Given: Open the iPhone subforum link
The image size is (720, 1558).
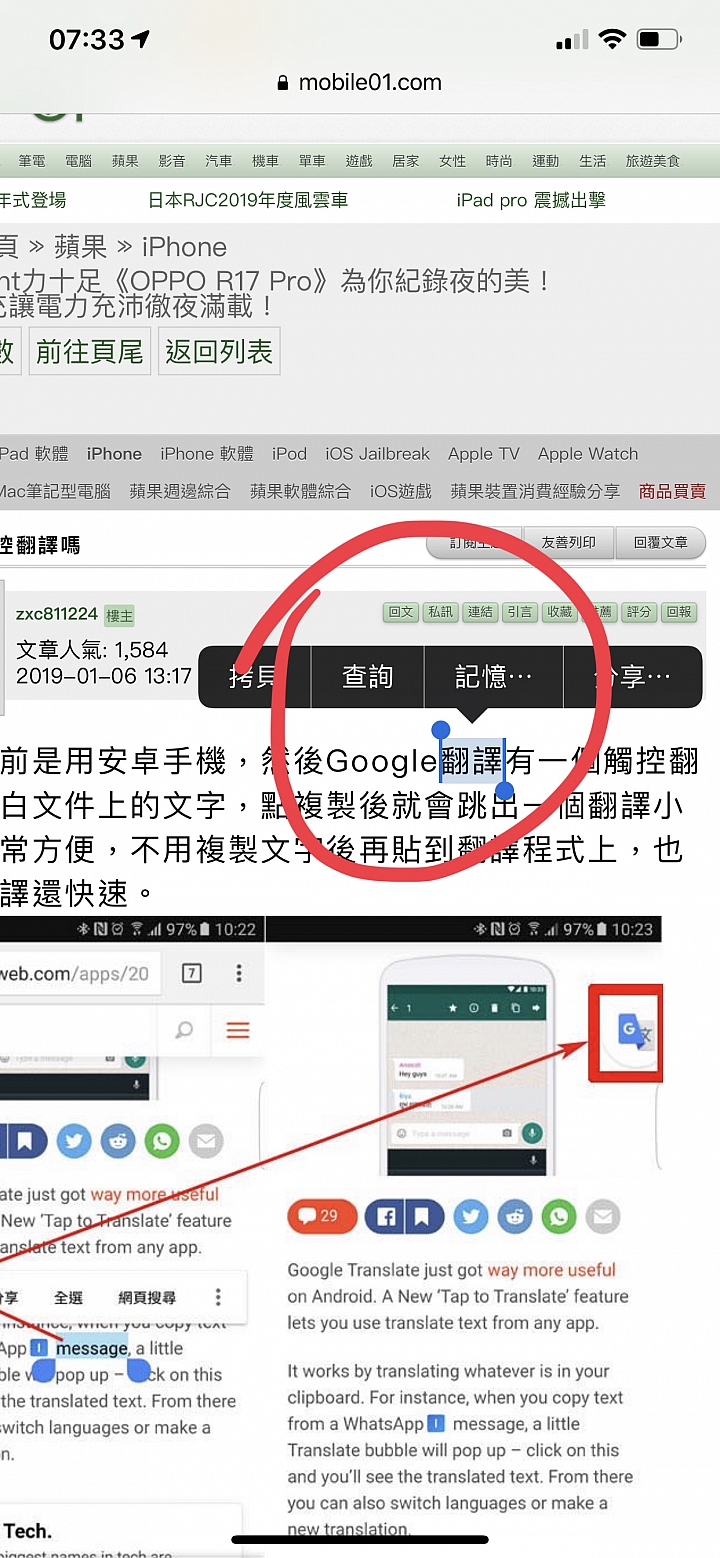Looking at the screenshot, I should point(114,454).
